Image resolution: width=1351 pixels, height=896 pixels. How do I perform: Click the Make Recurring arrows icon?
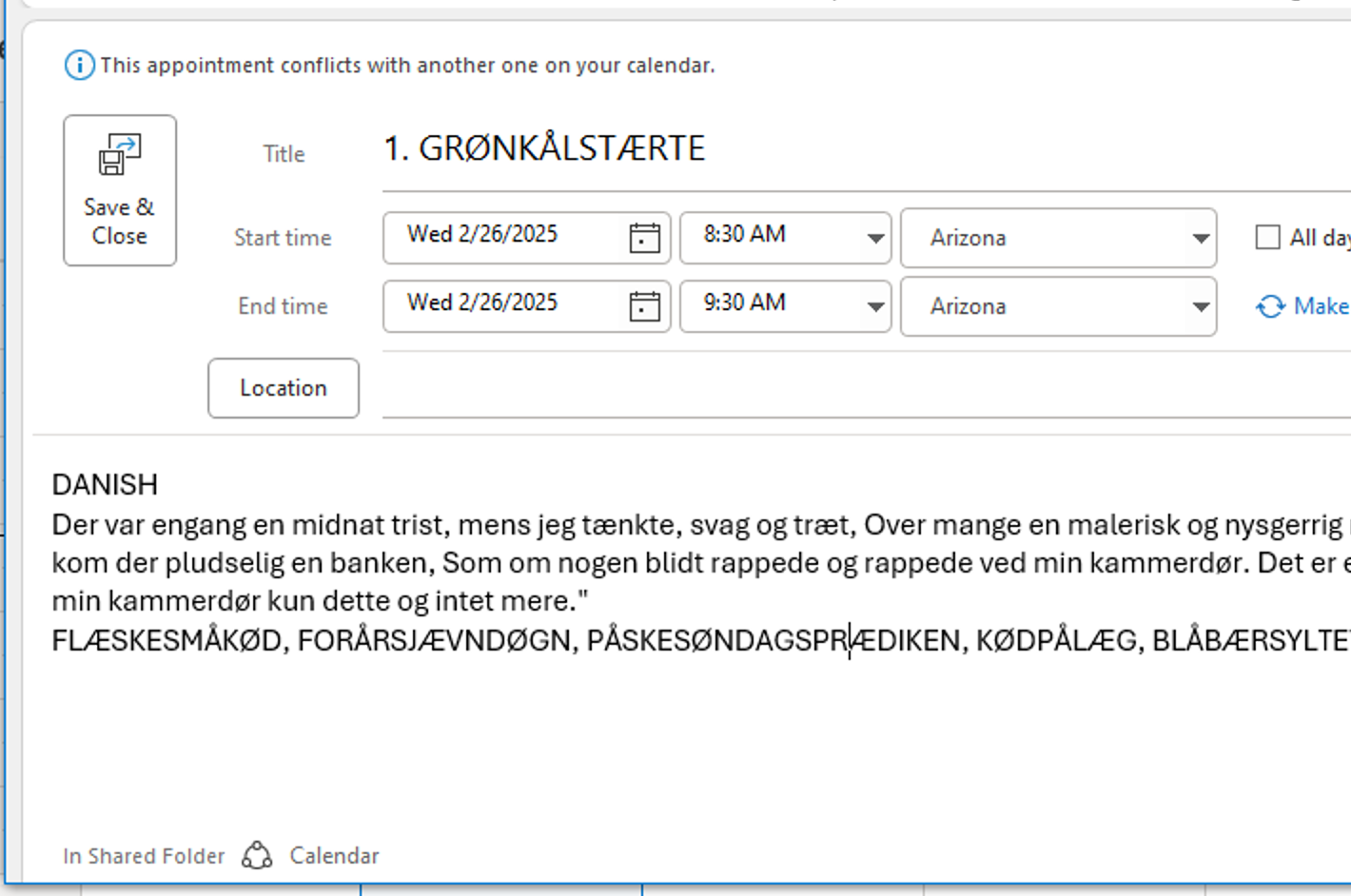(x=1270, y=306)
